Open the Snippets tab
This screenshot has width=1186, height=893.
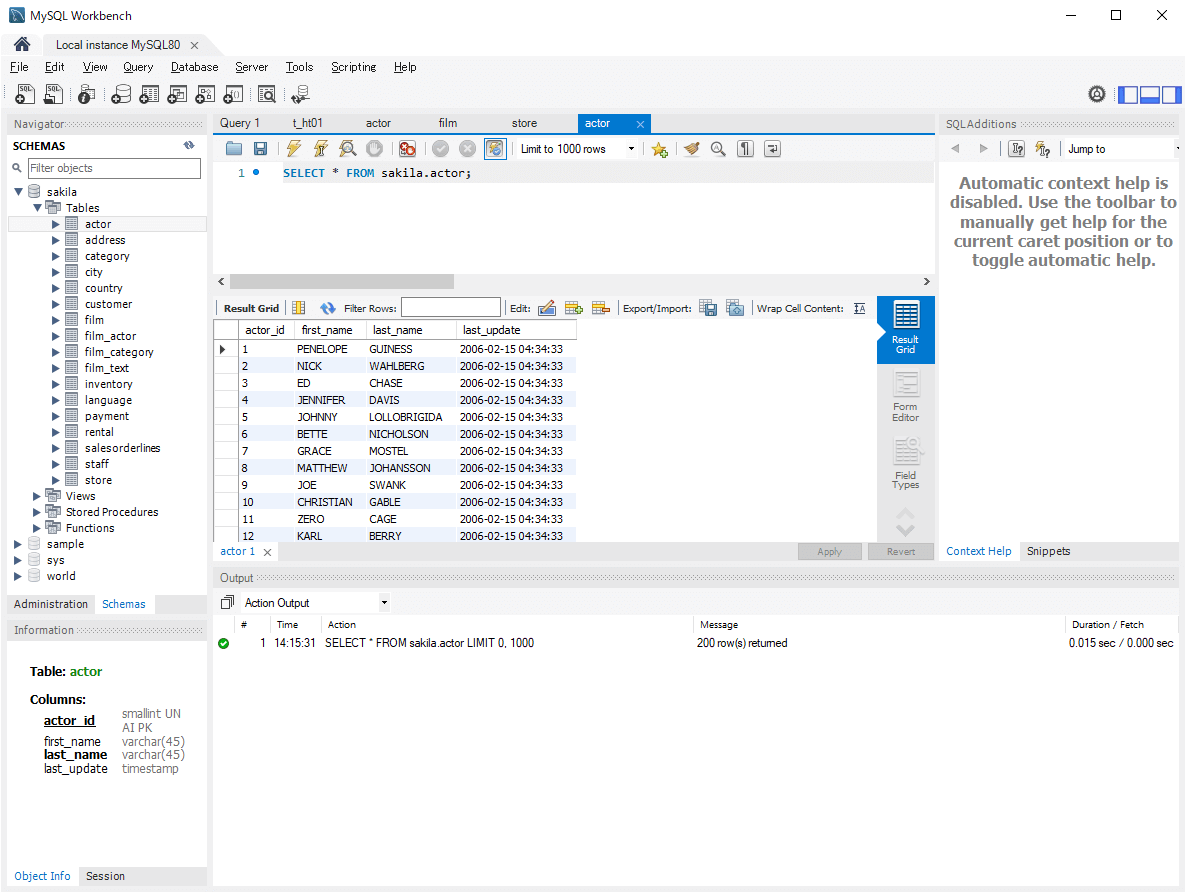[x=1048, y=551]
